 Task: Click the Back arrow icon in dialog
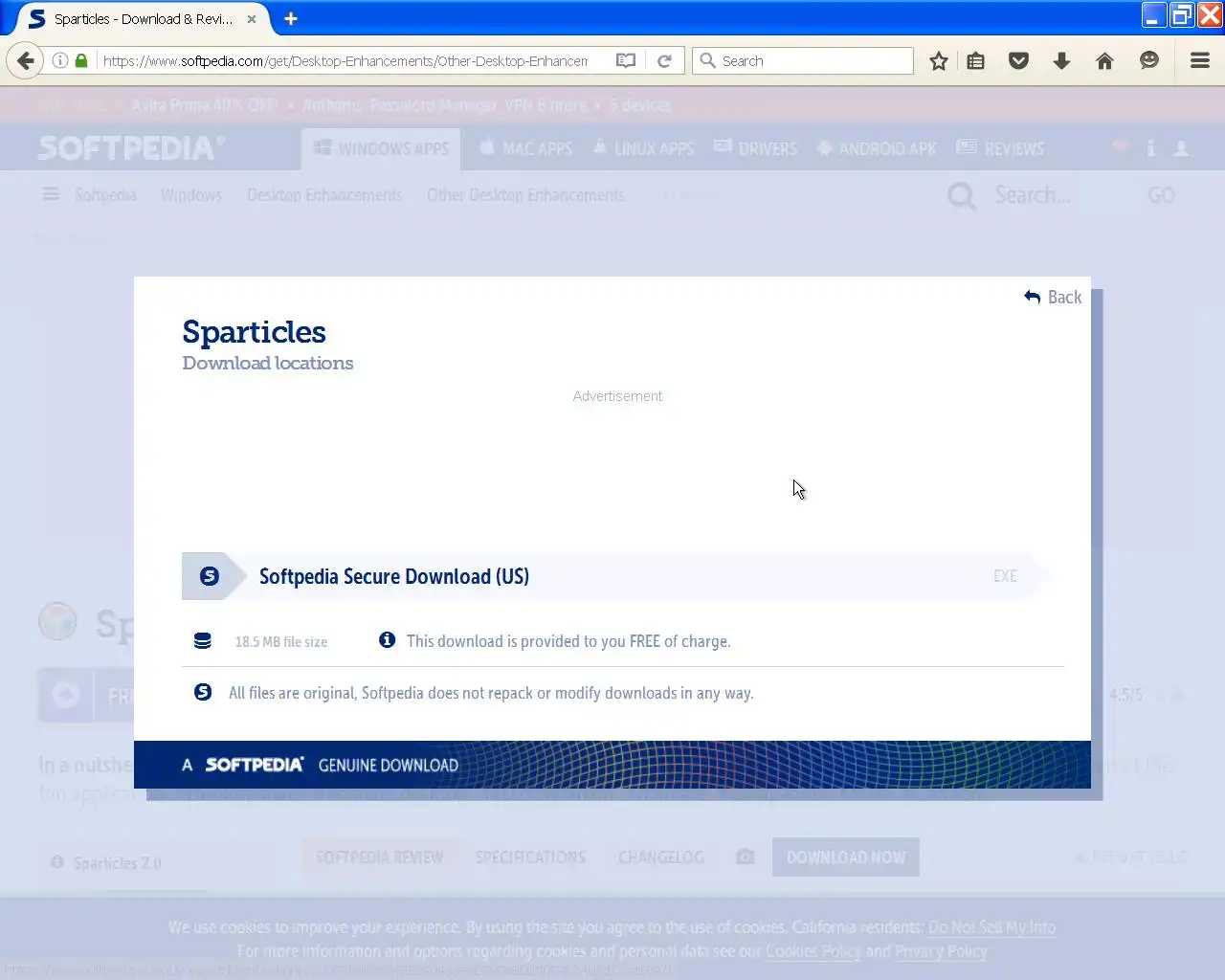pos(1032,298)
